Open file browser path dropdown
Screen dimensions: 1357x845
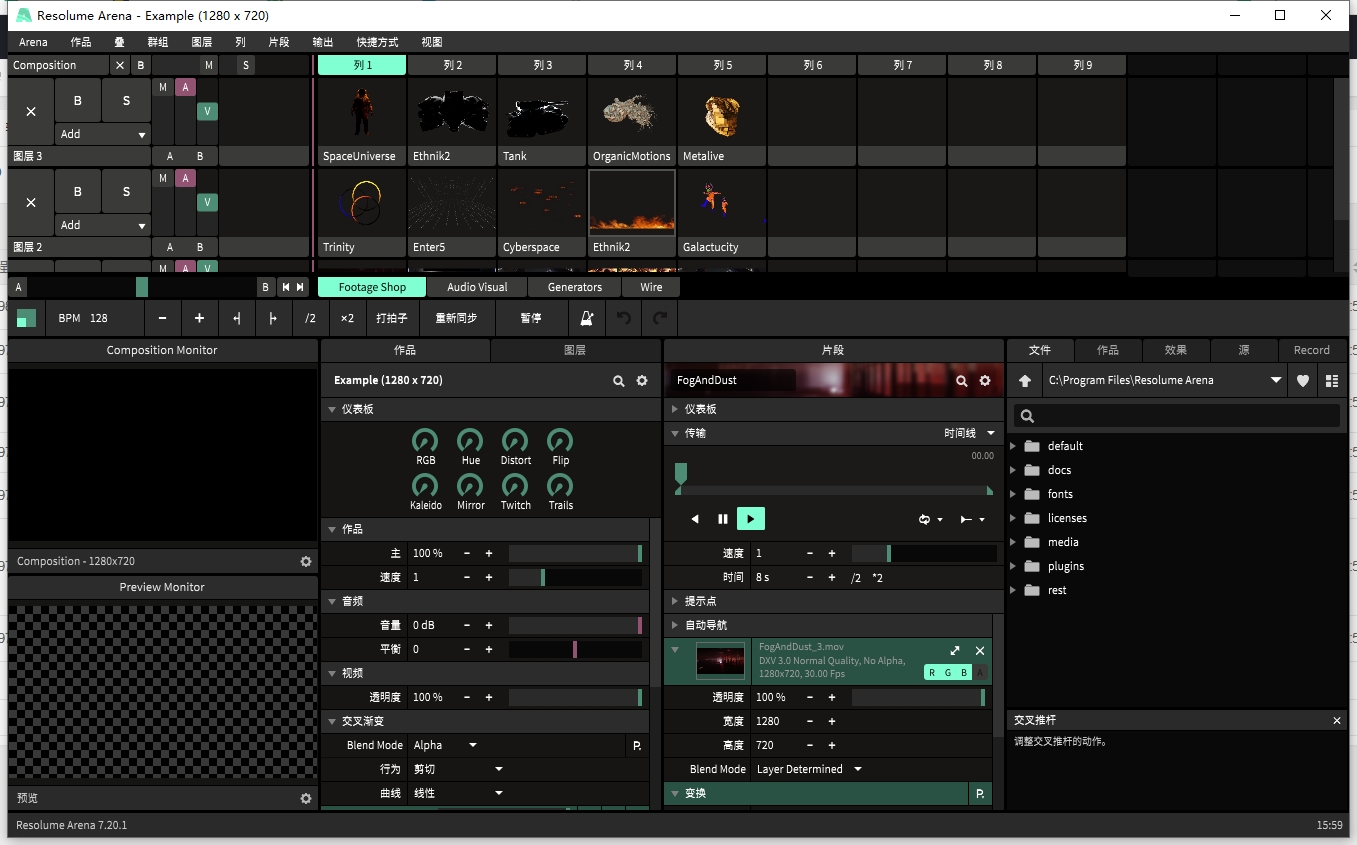click(1275, 381)
